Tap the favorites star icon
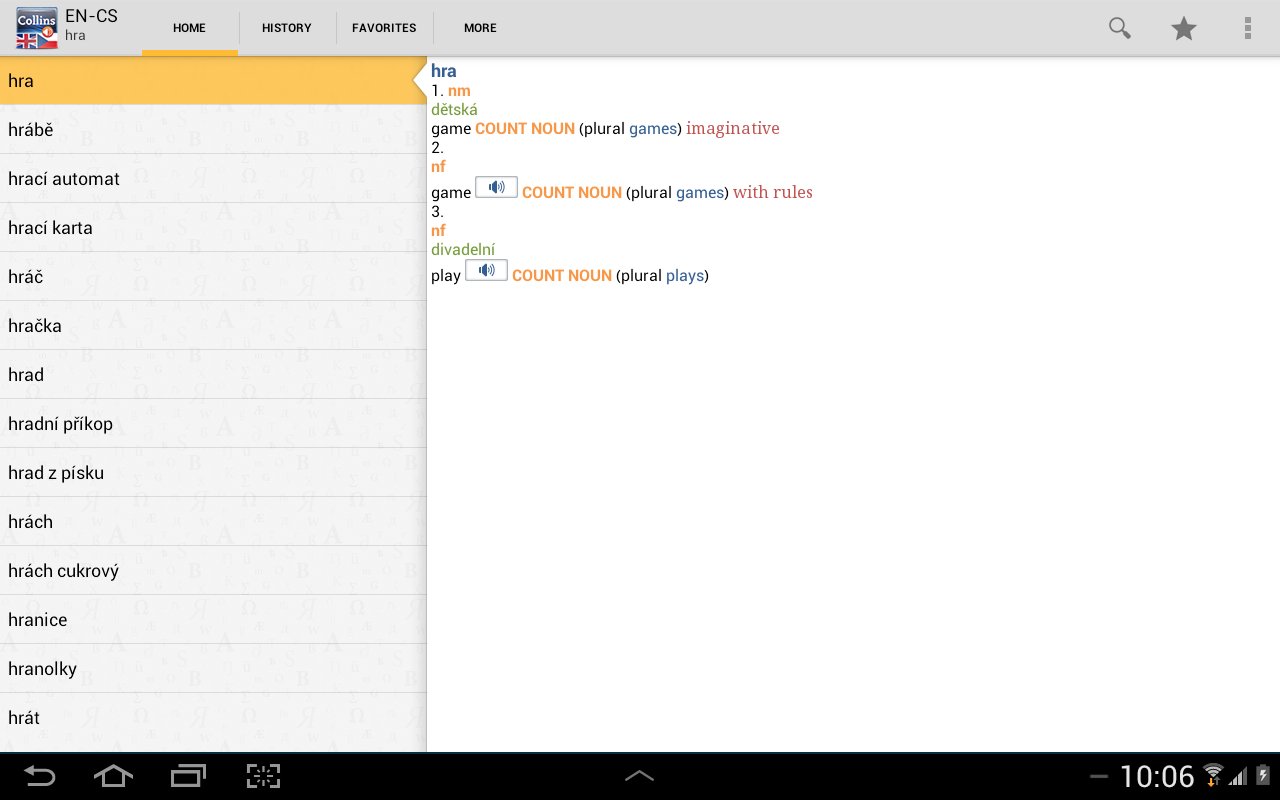Viewport: 1280px width, 800px height. click(1184, 28)
